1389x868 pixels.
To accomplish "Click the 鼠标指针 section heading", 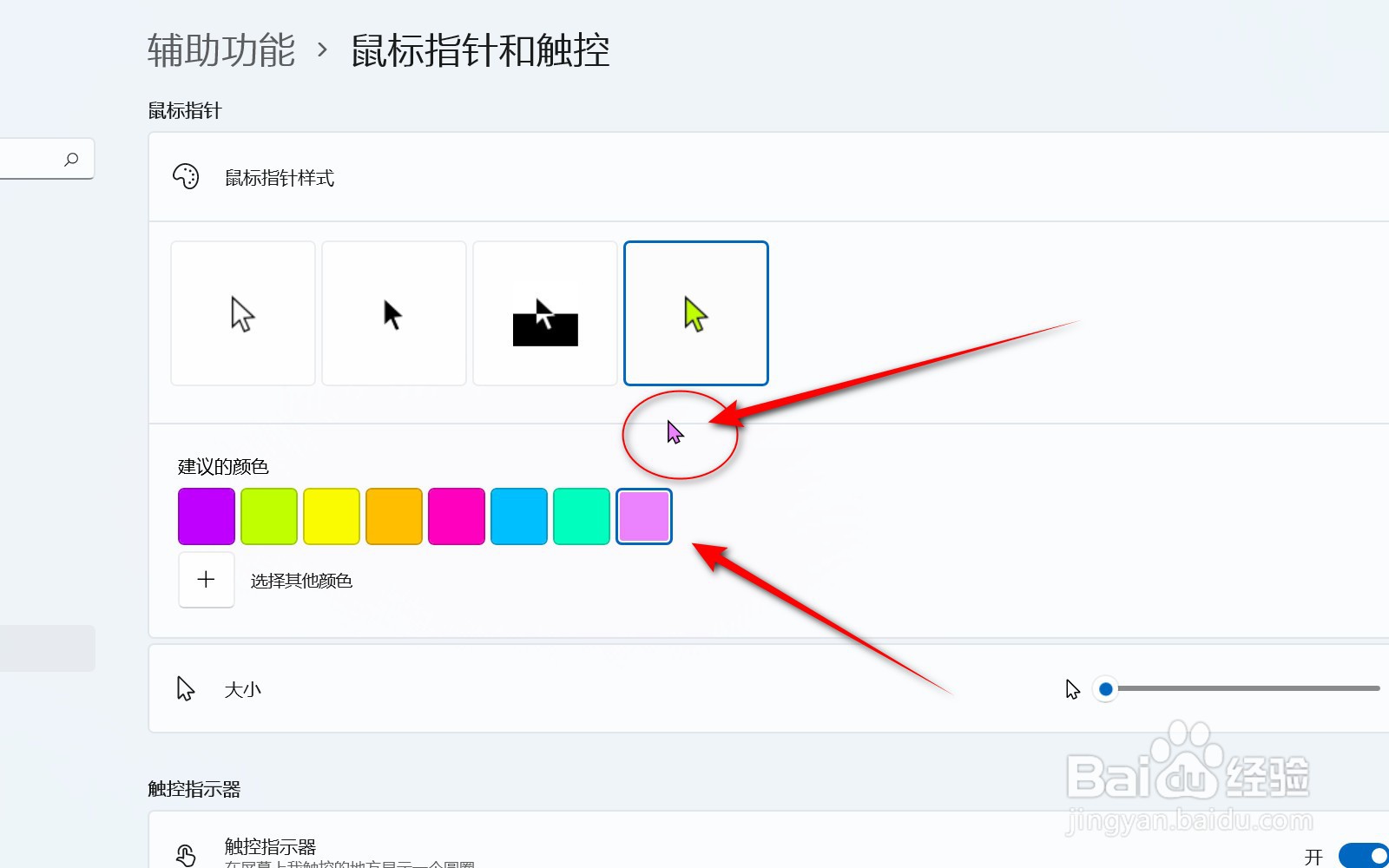I will 185,110.
